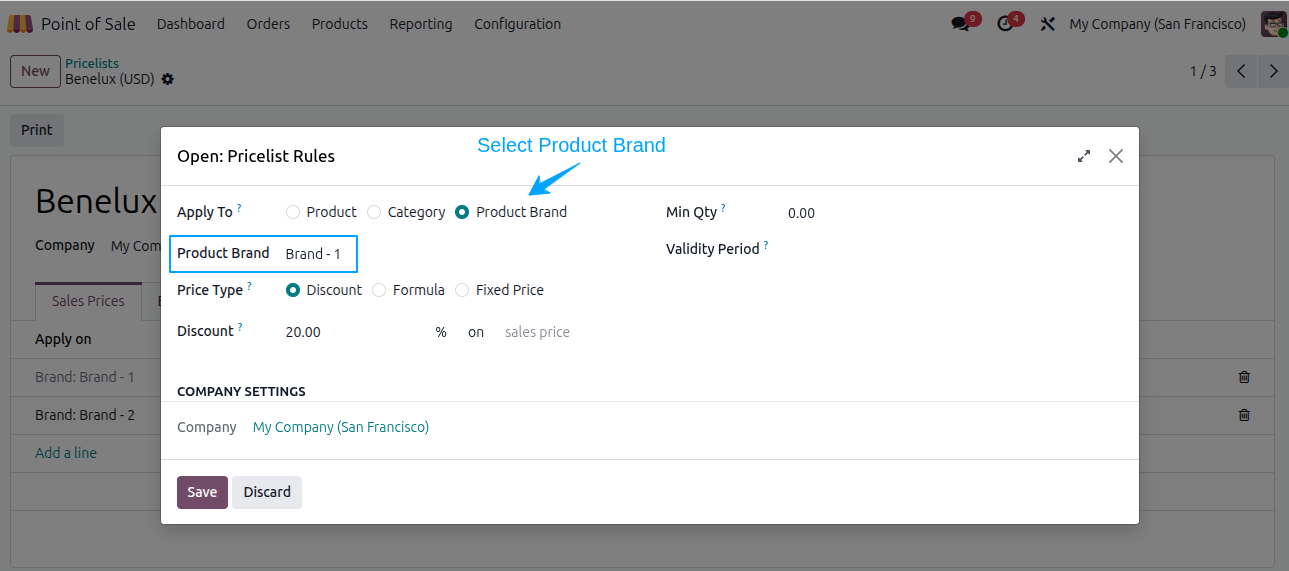
Task: Open the Configuration menu
Action: pyautogui.click(x=517, y=24)
